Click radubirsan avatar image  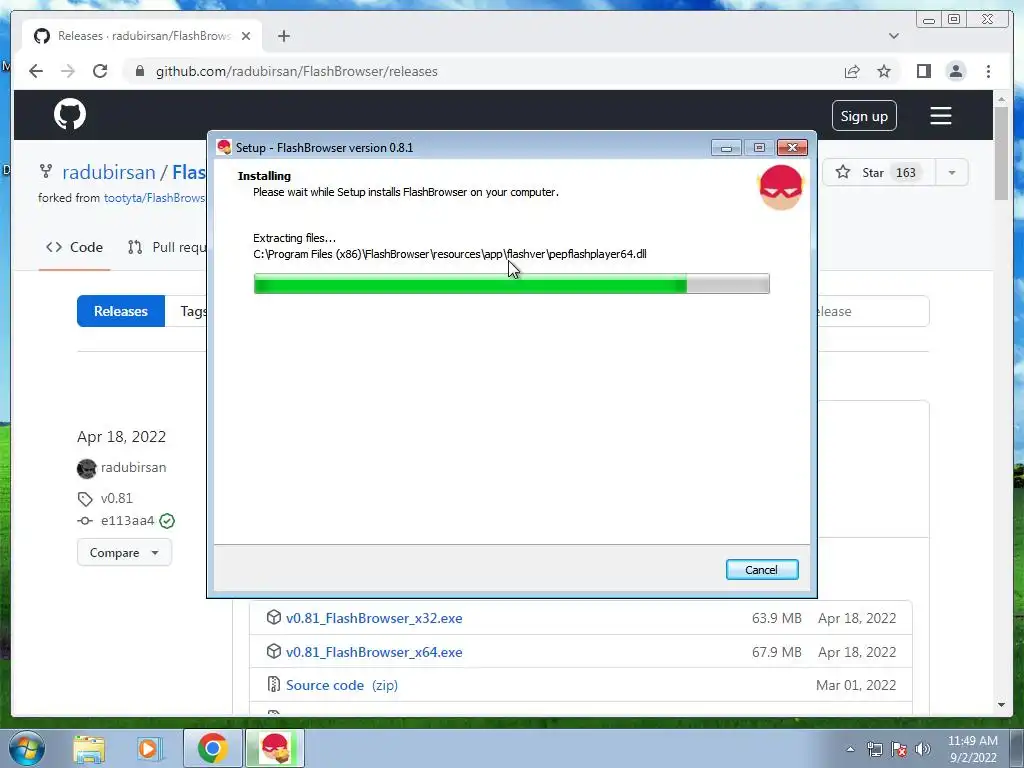[86, 468]
